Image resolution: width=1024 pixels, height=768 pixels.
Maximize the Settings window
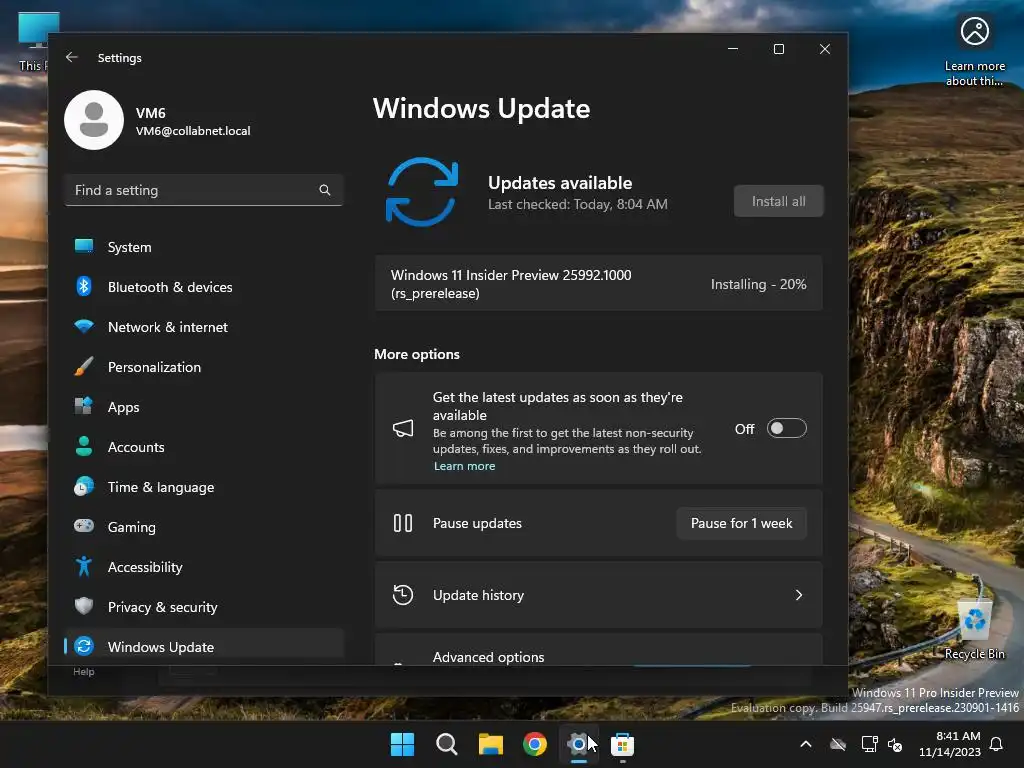pos(778,49)
